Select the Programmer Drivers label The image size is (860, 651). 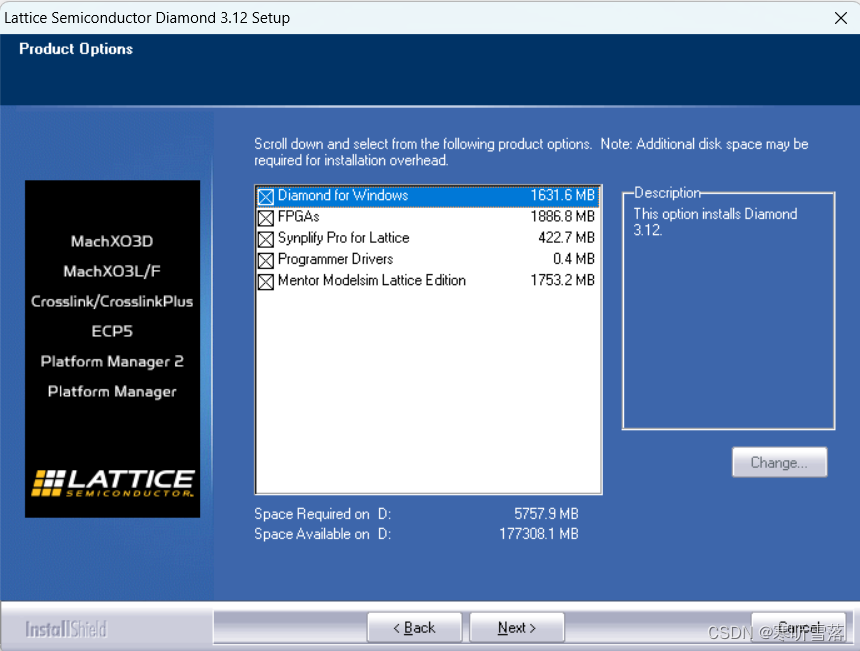click(x=335, y=259)
